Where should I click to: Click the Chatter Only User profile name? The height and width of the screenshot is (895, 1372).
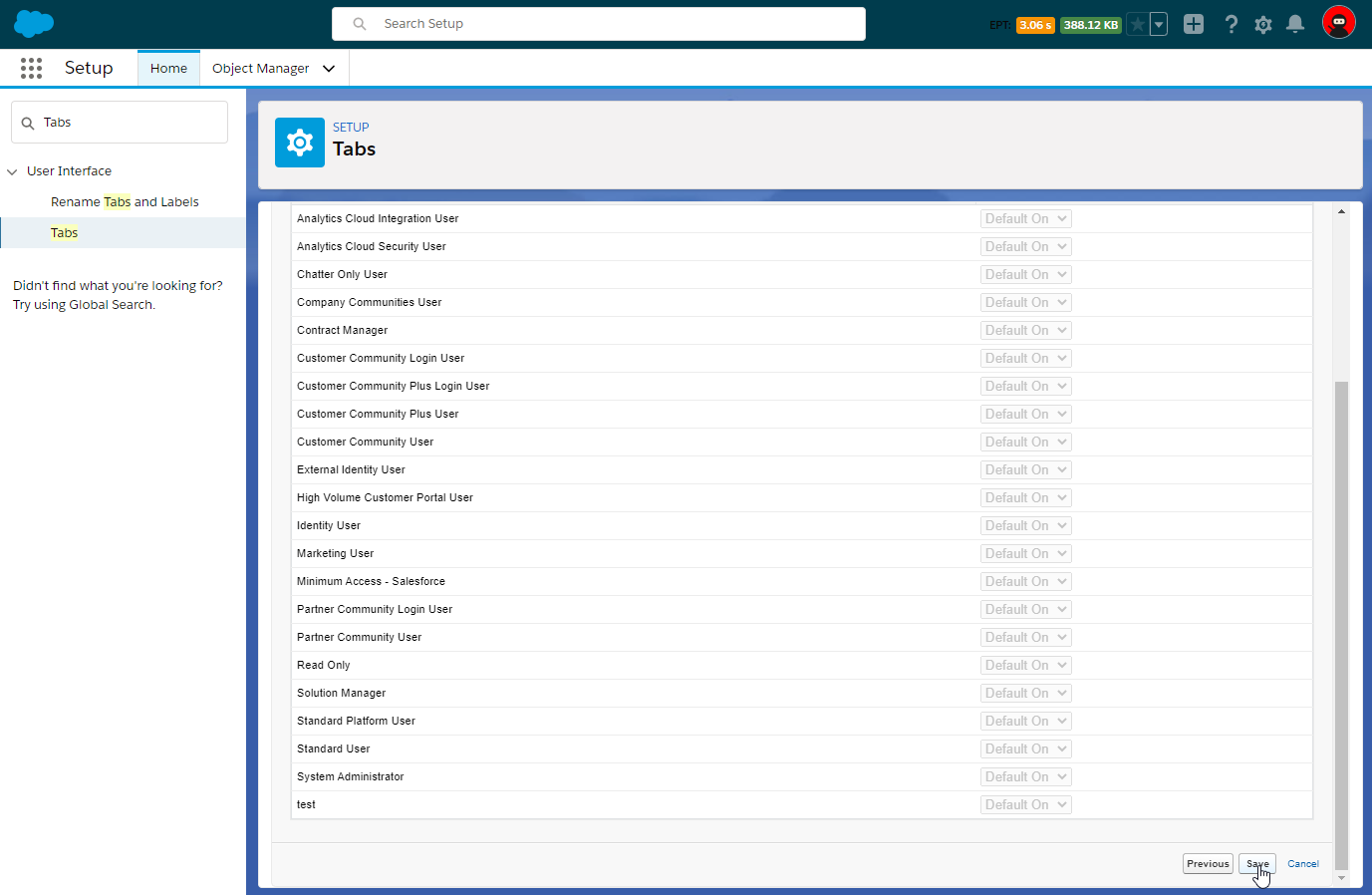pyautogui.click(x=343, y=274)
